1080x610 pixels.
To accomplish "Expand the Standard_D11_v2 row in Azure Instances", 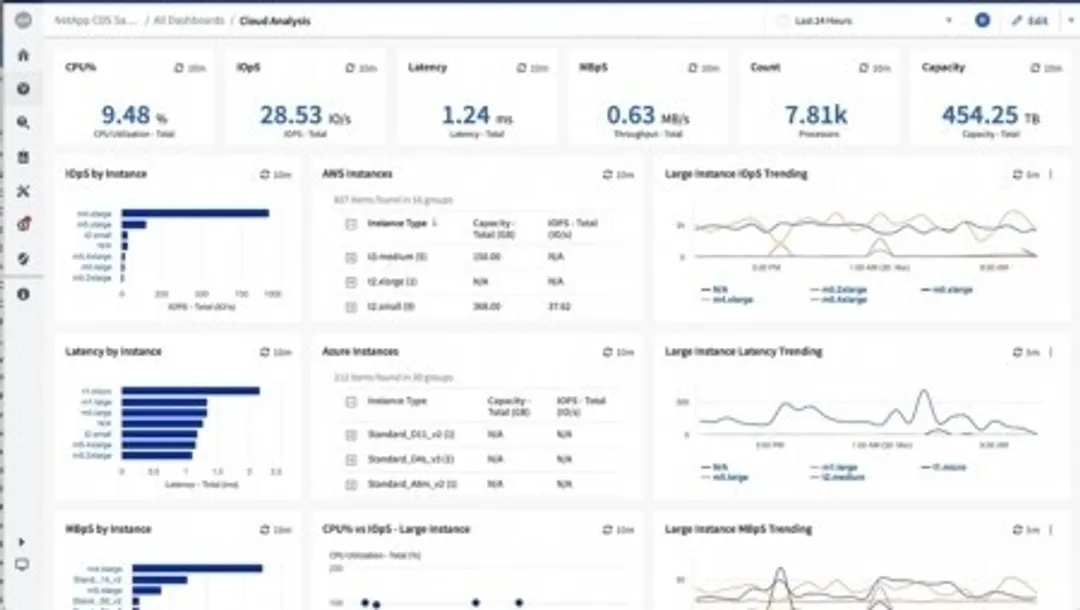I will [x=351, y=435].
